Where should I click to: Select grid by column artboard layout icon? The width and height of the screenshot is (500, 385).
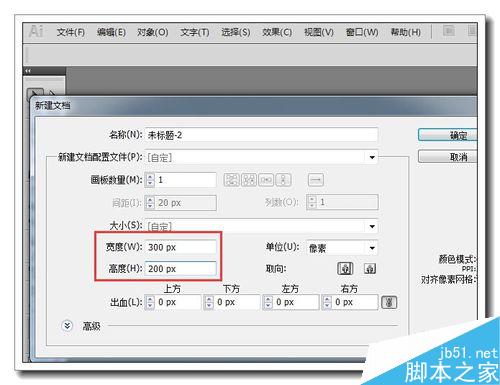click(249, 180)
